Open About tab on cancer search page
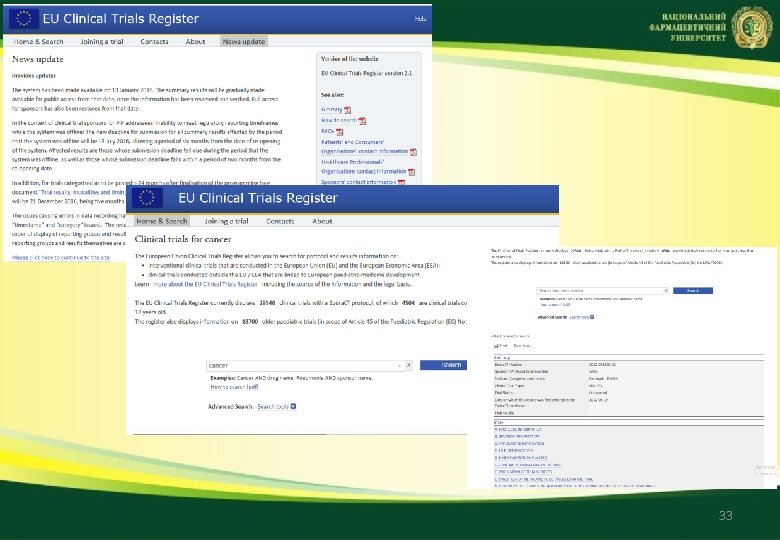 [x=322, y=221]
